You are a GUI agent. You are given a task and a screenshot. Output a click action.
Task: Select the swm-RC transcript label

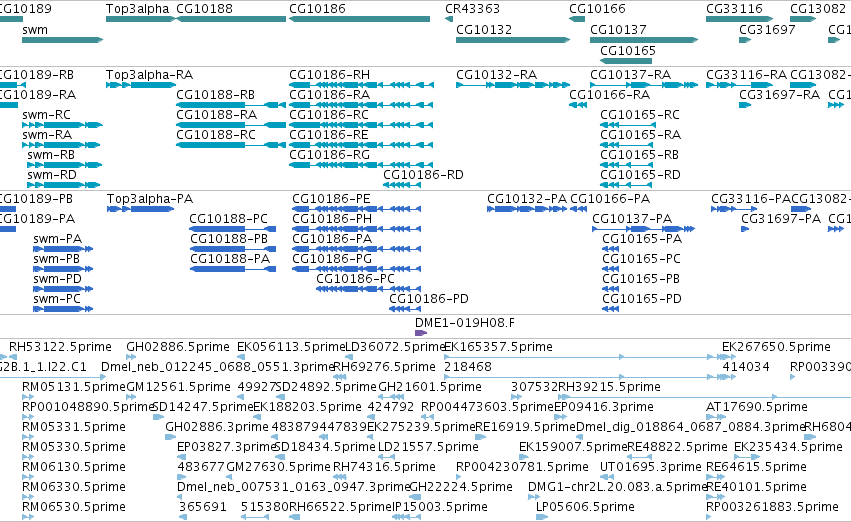[46, 115]
